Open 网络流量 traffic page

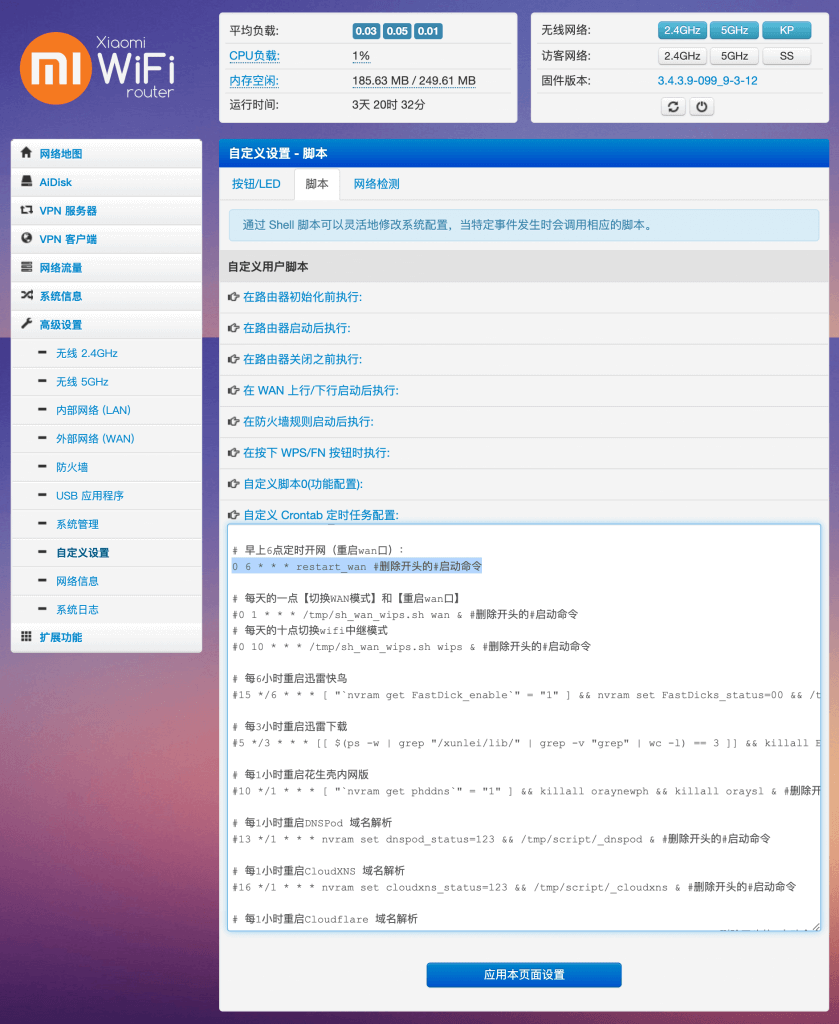point(60,268)
